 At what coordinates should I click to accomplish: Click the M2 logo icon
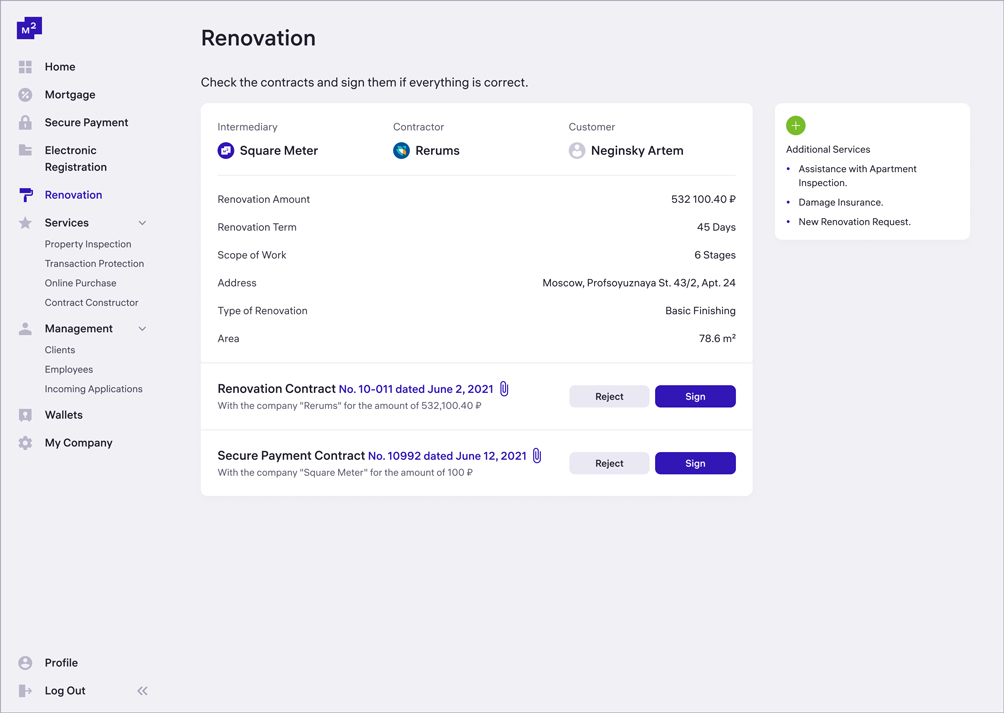tap(29, 28)
